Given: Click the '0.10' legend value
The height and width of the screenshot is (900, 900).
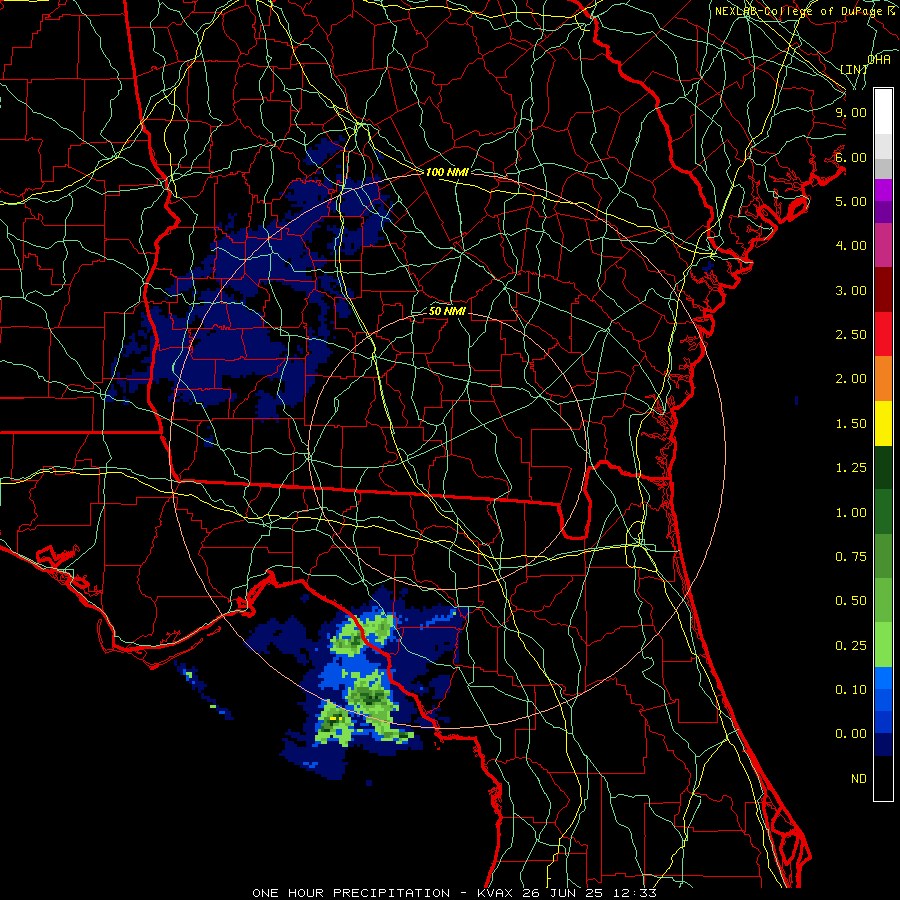Looking at the screenshot, I should (851, 690).
